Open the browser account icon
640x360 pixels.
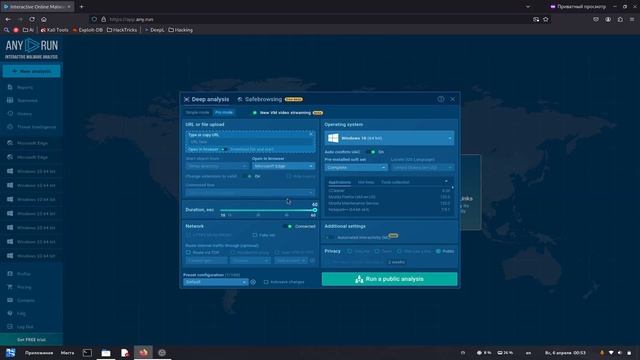608,19
